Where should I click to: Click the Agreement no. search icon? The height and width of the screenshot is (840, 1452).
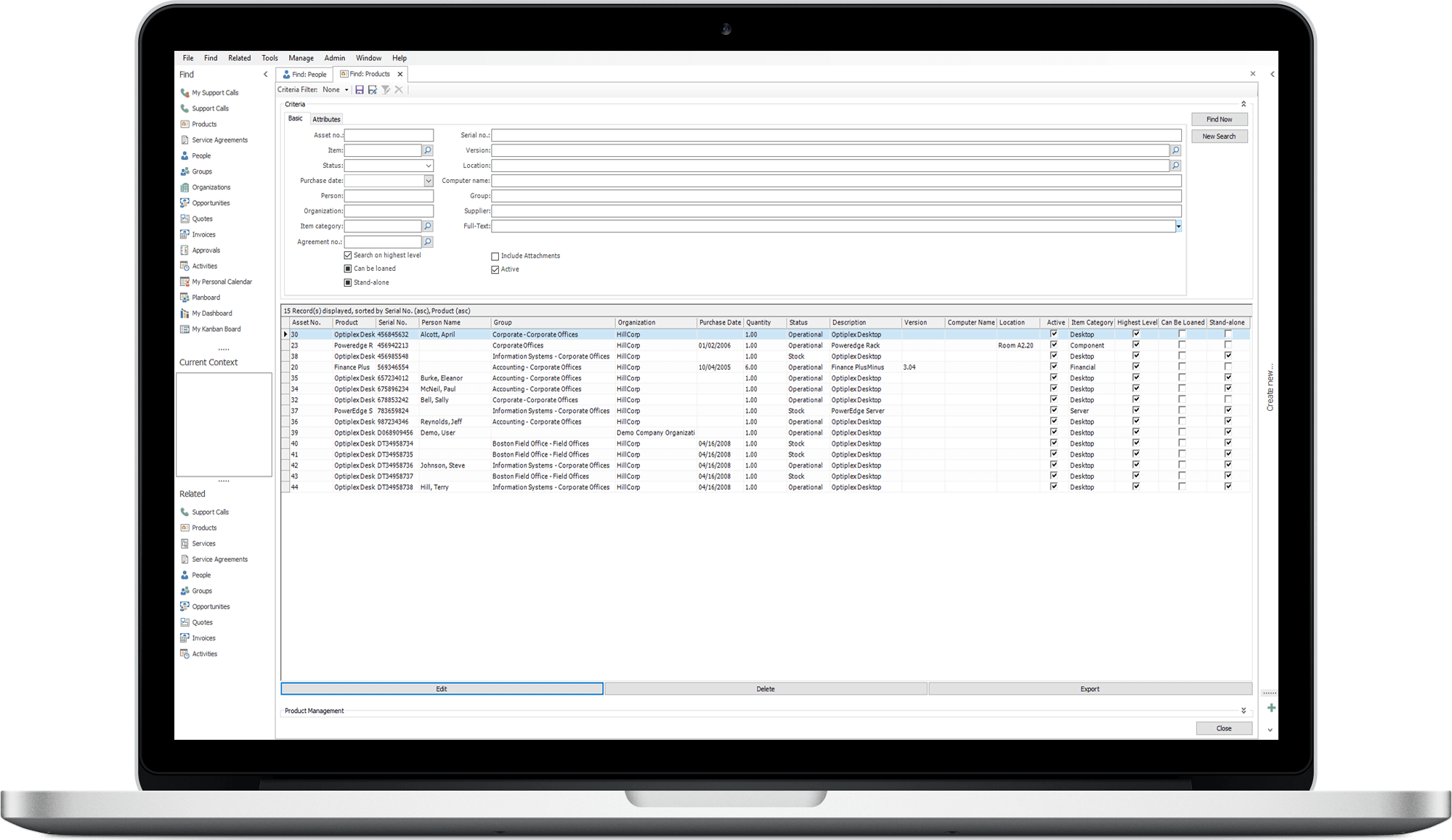(428, 241)
